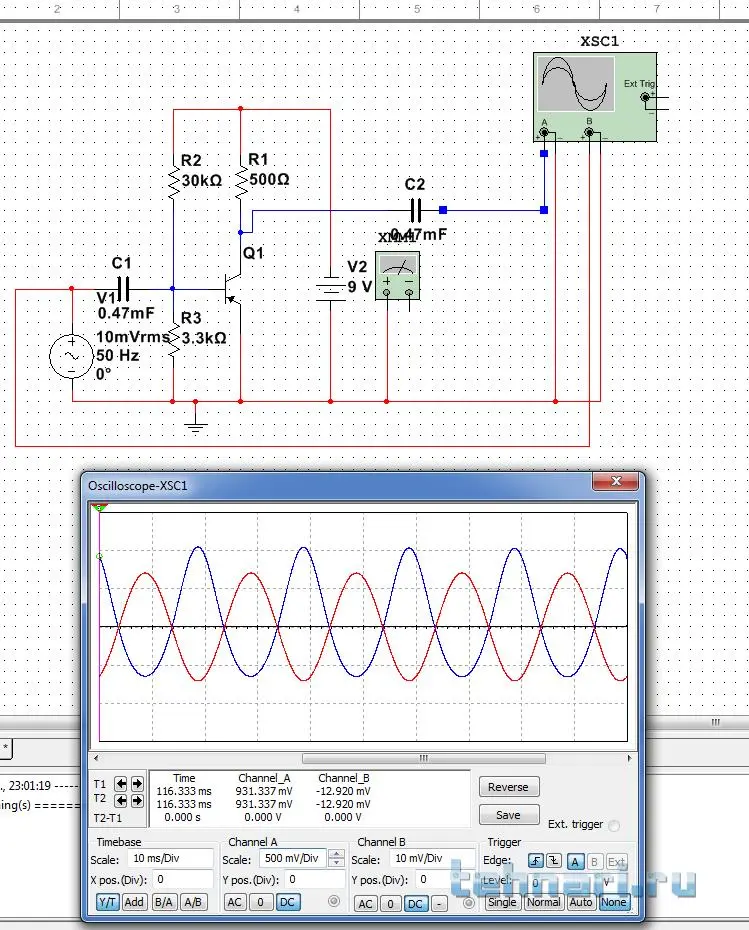The height and width of the screenshot is (930, 749).
Task: Move cursor T2 left with arrow button
Action: tap(121, 800)
